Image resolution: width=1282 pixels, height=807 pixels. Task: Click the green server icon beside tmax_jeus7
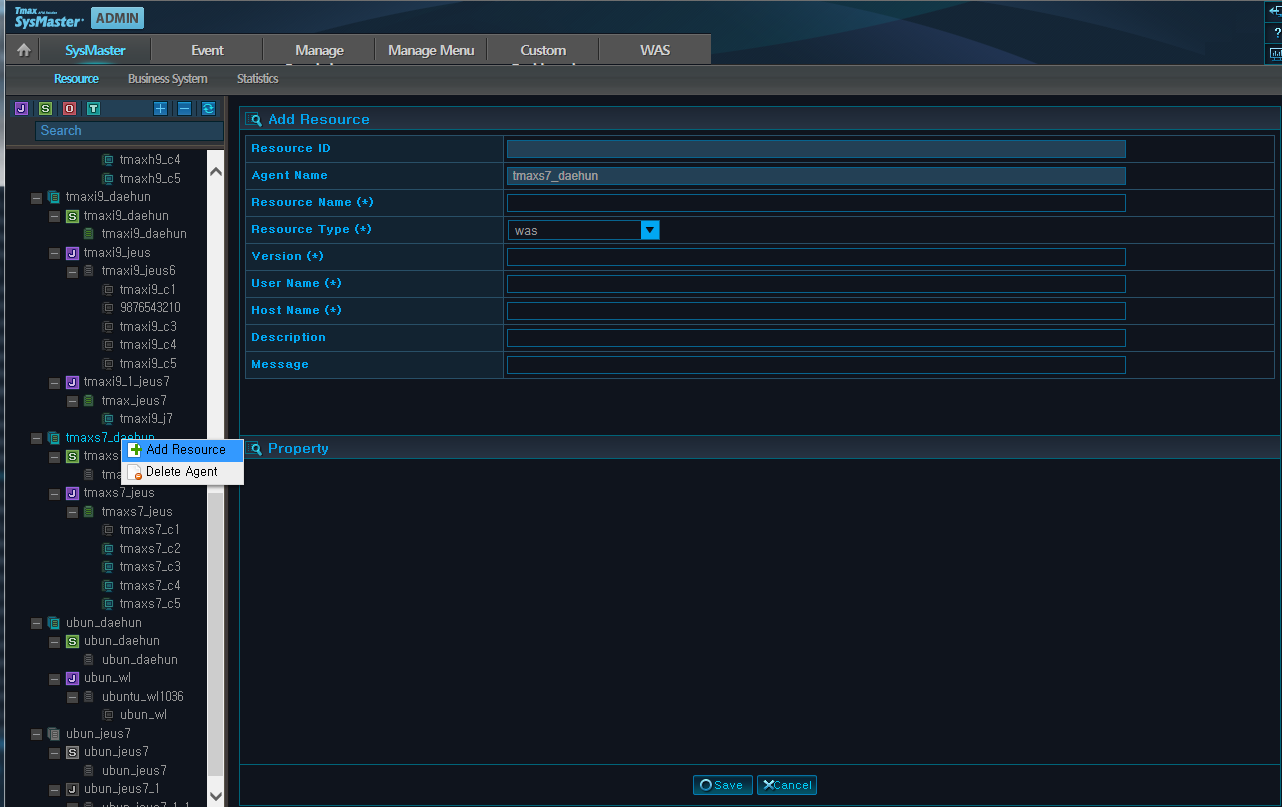coord(89,401)
